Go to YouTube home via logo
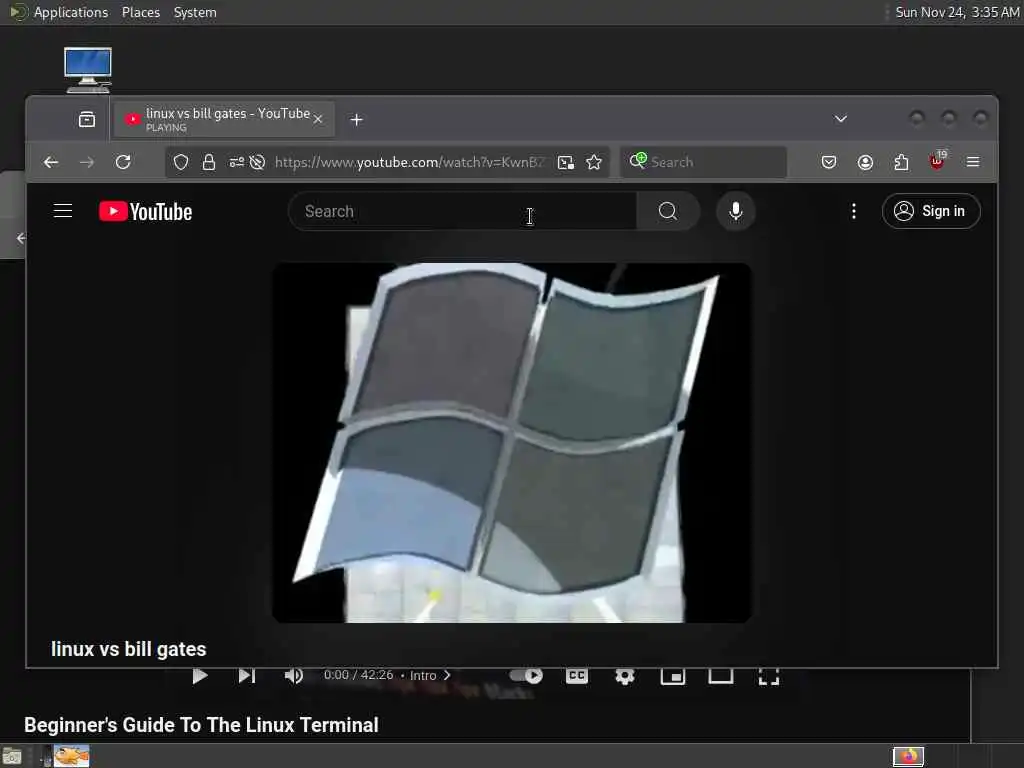This screenshot has width=1024, height=768. 146,212
